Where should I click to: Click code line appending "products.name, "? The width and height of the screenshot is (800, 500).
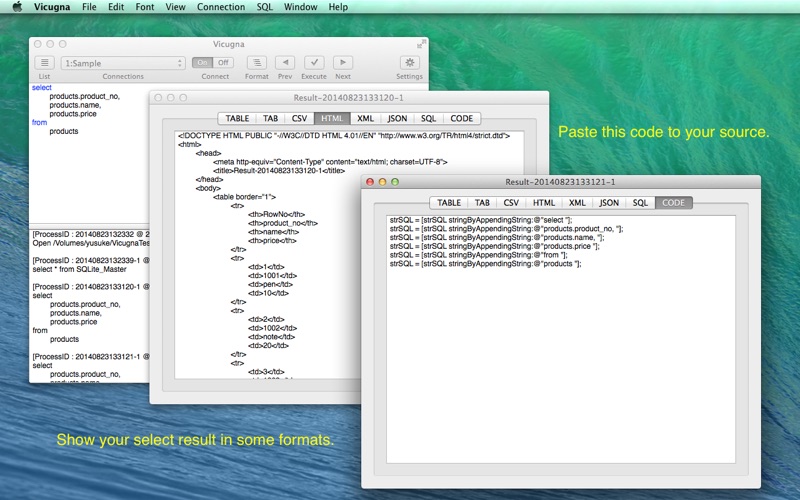point(497,237)
